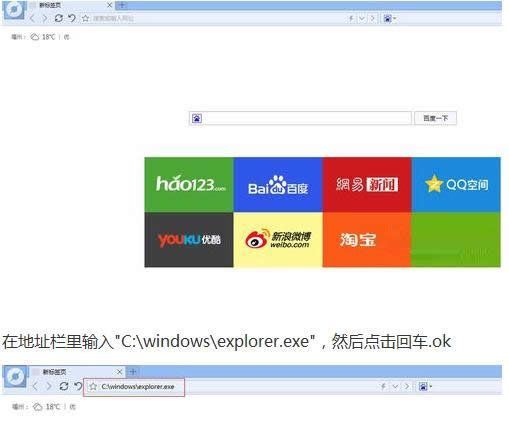Click the bookmark star in upper address bar

click(x=86, y=18)
